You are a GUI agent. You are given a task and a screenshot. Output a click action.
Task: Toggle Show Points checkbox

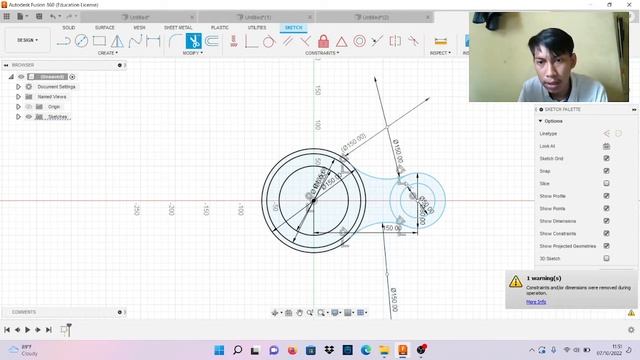(607, 209)
